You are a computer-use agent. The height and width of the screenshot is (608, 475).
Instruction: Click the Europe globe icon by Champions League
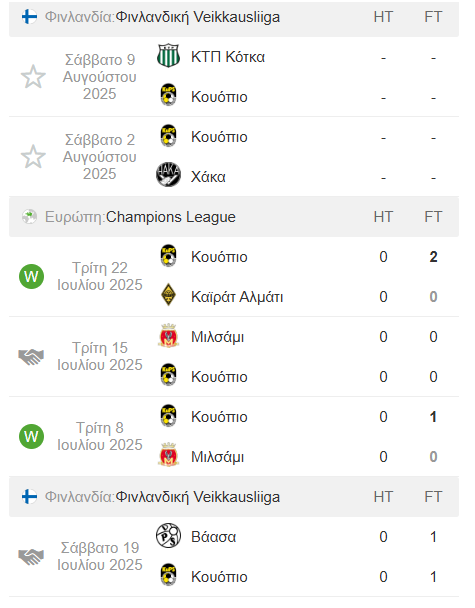[29, 217]
